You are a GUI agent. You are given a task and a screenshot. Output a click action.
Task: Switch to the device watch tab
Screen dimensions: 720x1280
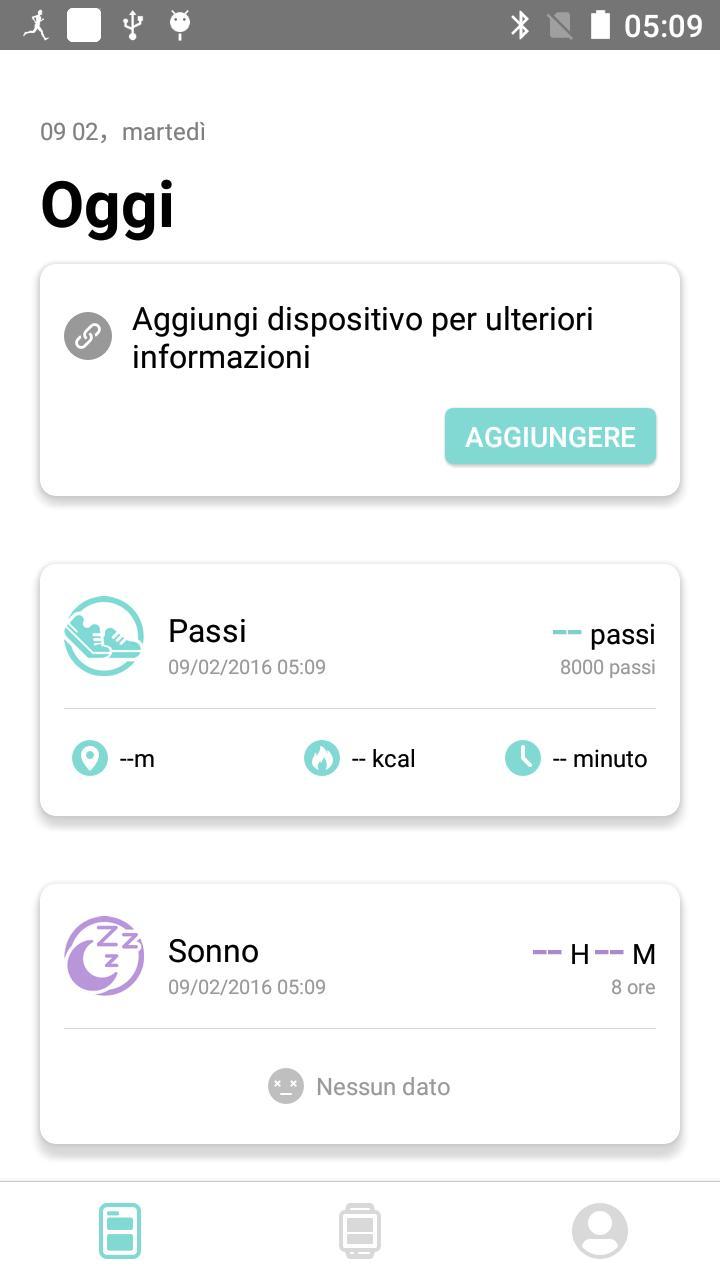(360, 1230)
